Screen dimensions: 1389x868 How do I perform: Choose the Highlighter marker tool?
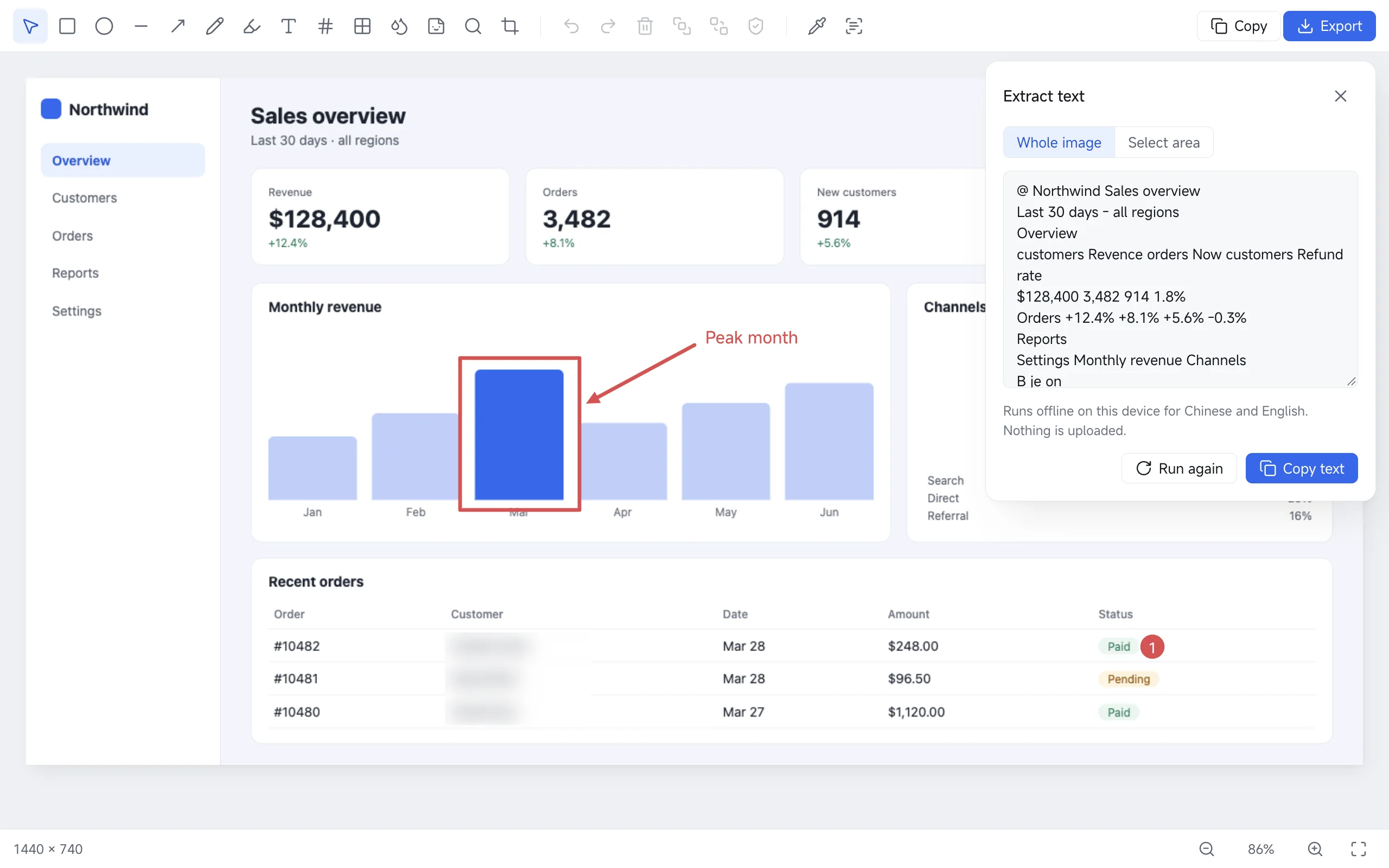point(251,26)
